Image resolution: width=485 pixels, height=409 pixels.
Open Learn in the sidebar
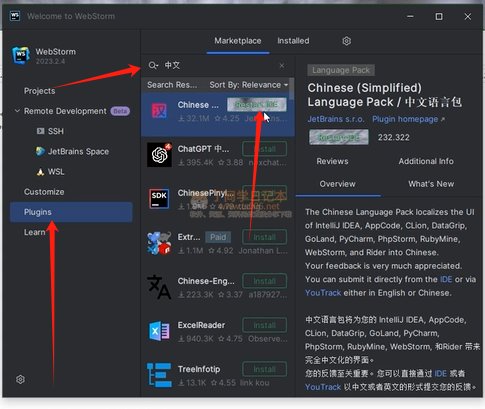coord(34,232)
